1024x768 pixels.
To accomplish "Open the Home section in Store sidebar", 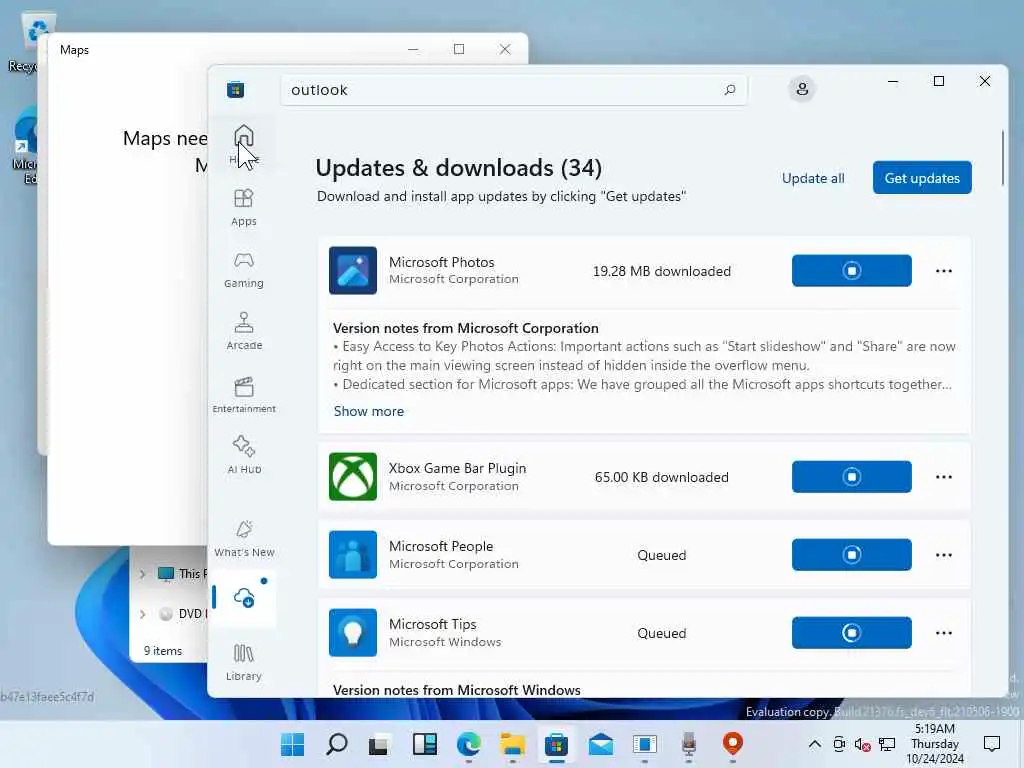I will pos(244,144).
